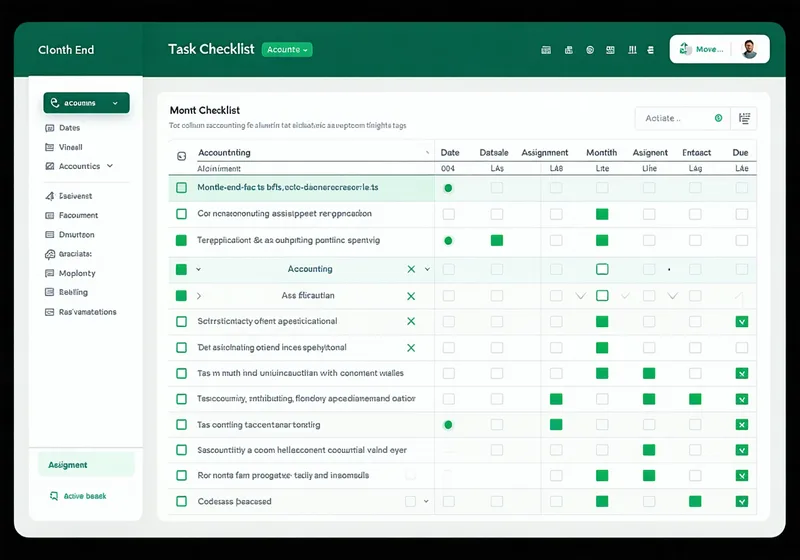Click the fourth header toolbar grid icon
Image resolution: width=800 pixels, height=560 pixels.
(610, 50)
